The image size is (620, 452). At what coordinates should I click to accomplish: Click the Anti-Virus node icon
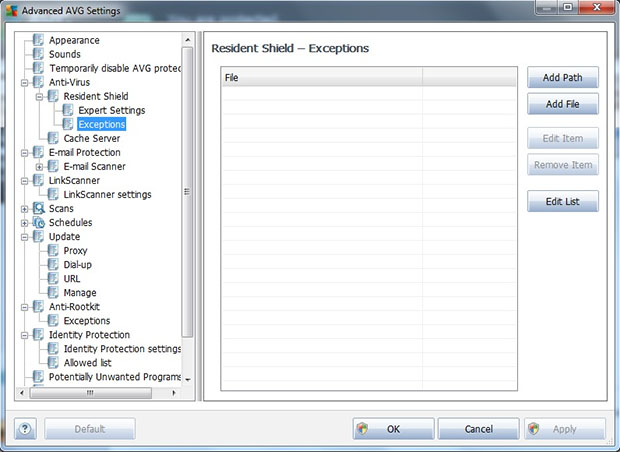click(38, 82)
